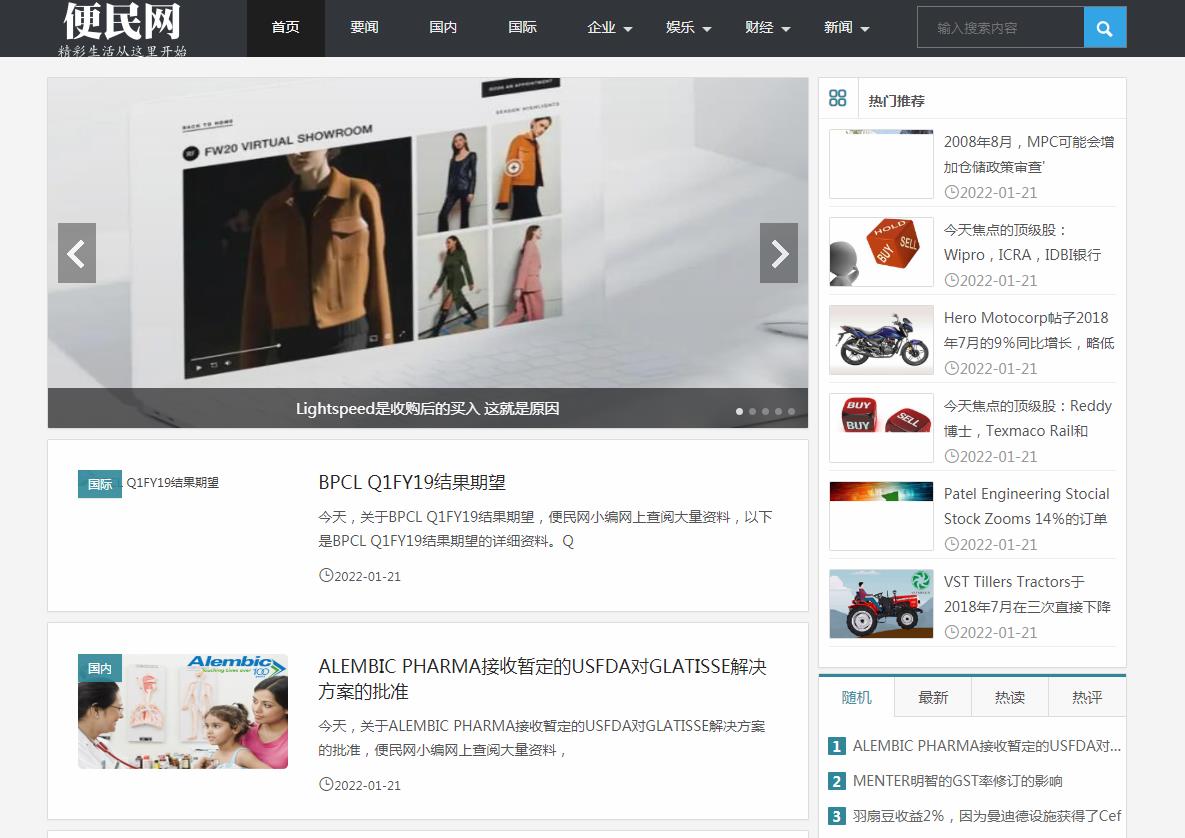Click the 热门推荐 panel heading
The image size is (1185, 838).
[896, 100]
